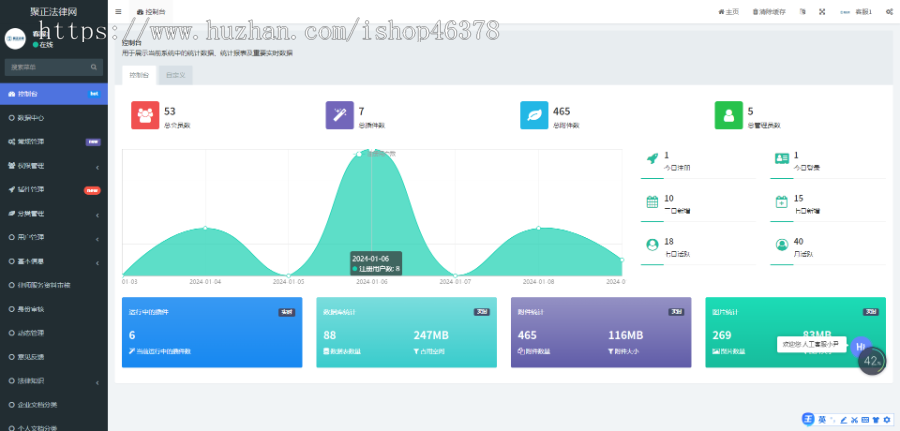The width and height of the screenshot is (900, 431).
Task: Click the purple magic wand icon showing 7
Action: tap(340, 115)
